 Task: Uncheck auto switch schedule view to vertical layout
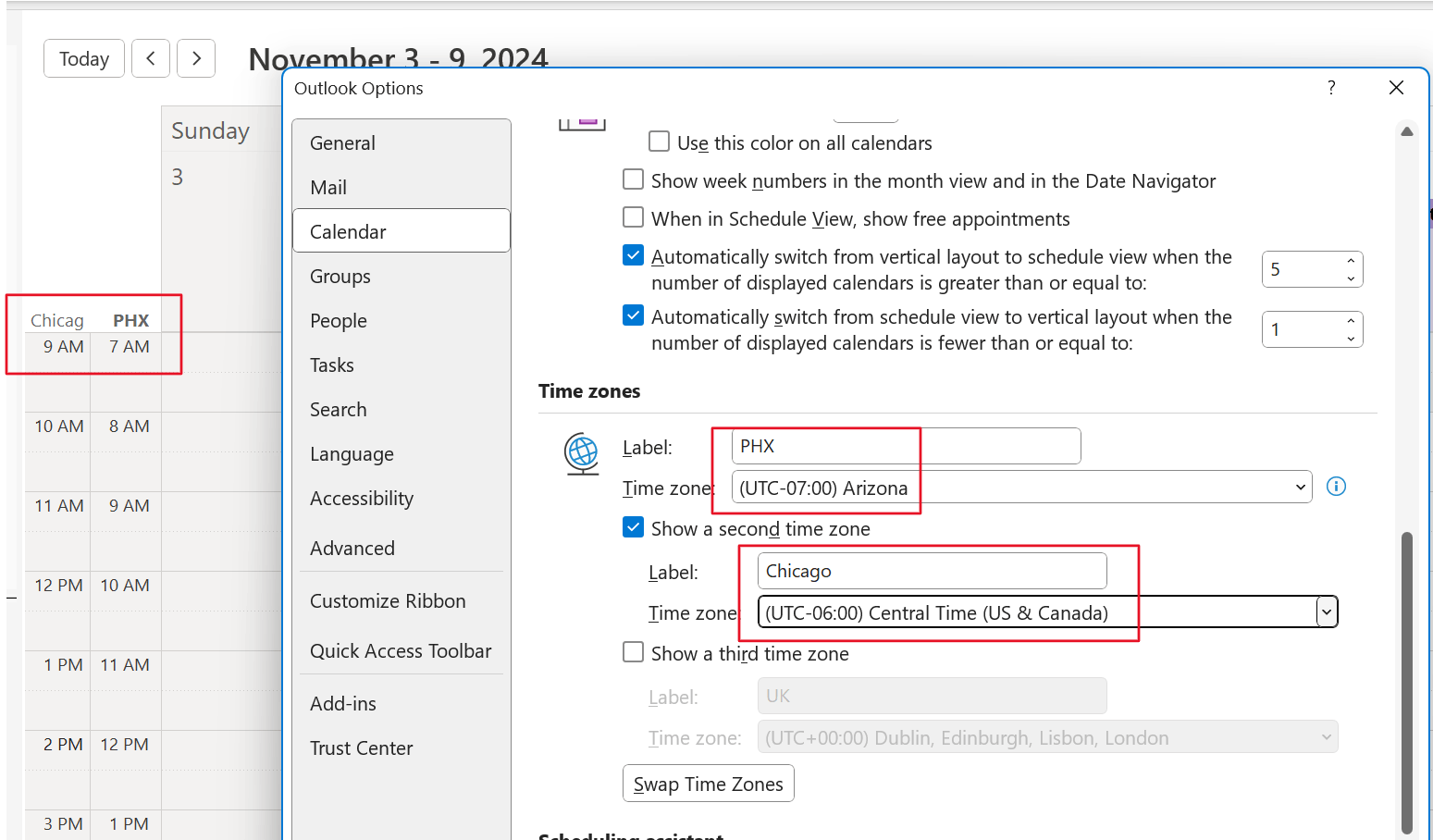pyautogui.click(x=634, y=315)
